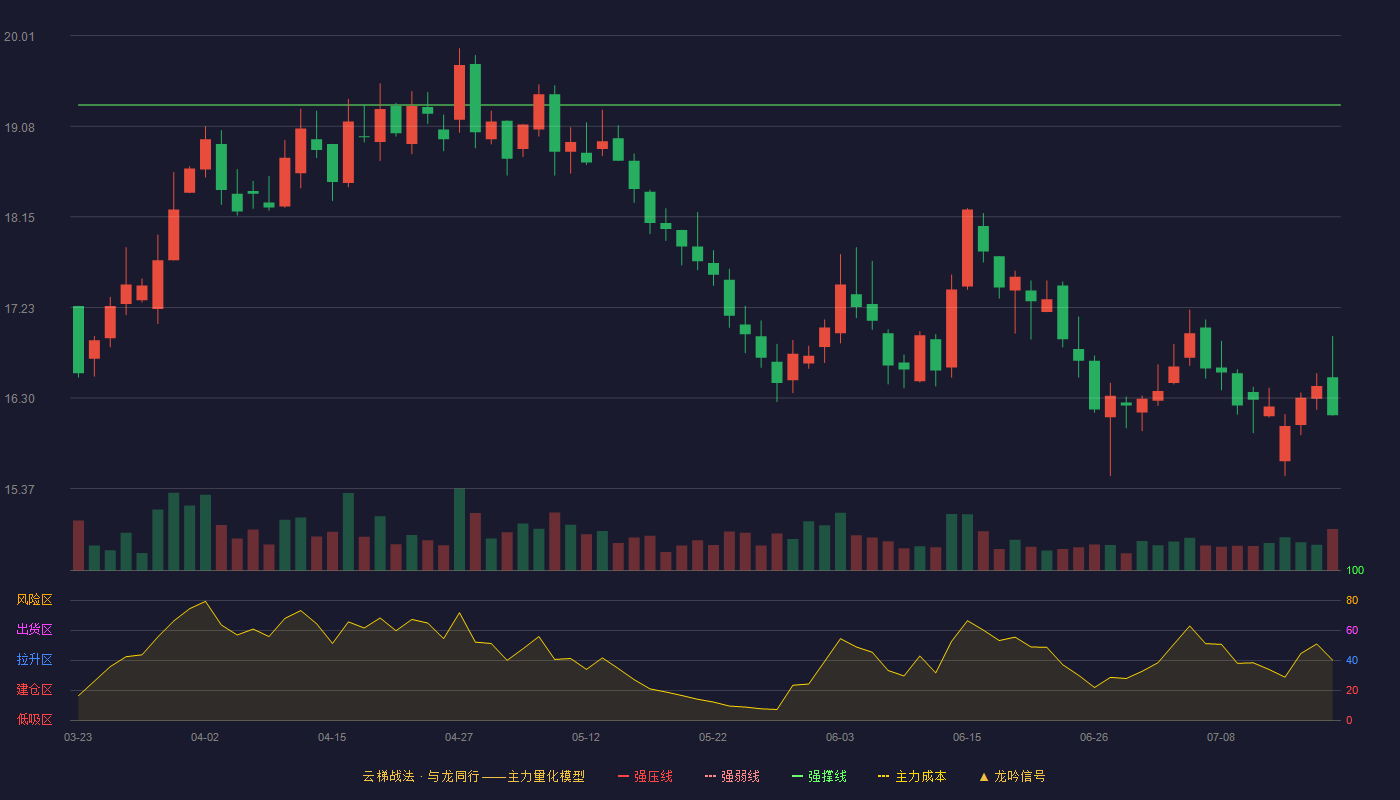
Task: Toggle the 强弱线 legend entry
Action: [732, 776]
